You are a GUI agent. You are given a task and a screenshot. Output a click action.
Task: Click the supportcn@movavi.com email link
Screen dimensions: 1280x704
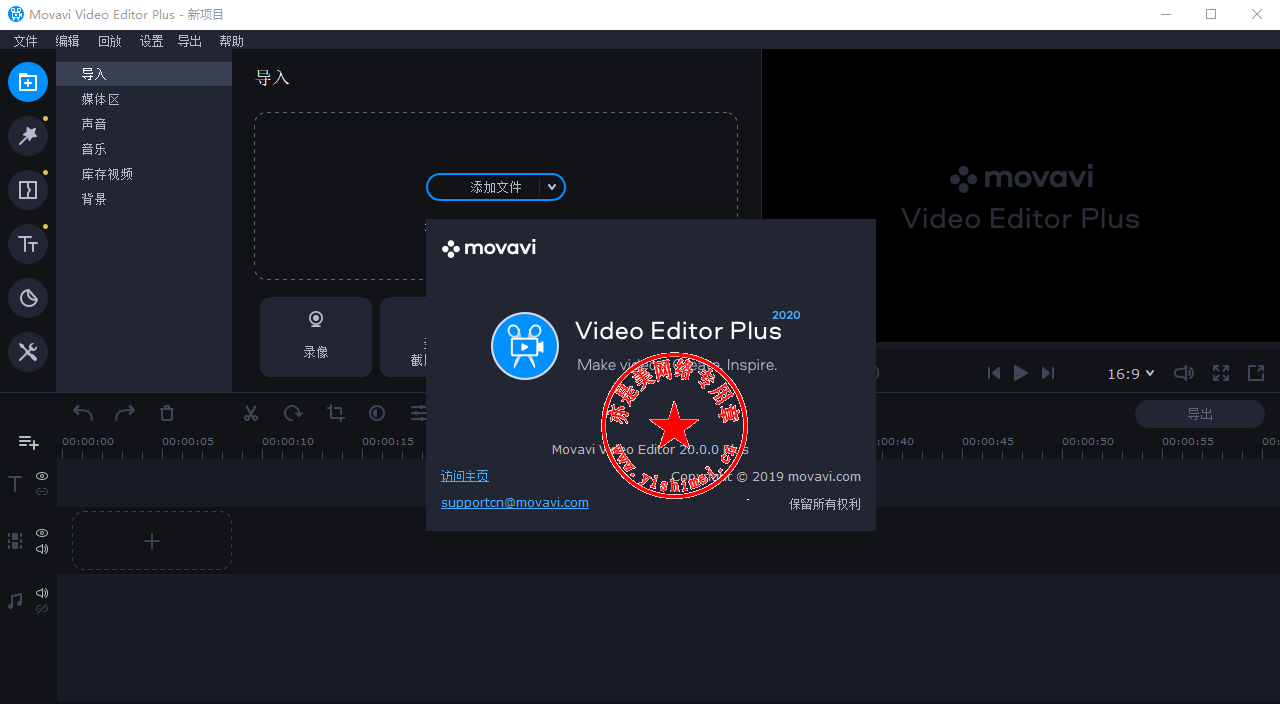click(515, 503)
